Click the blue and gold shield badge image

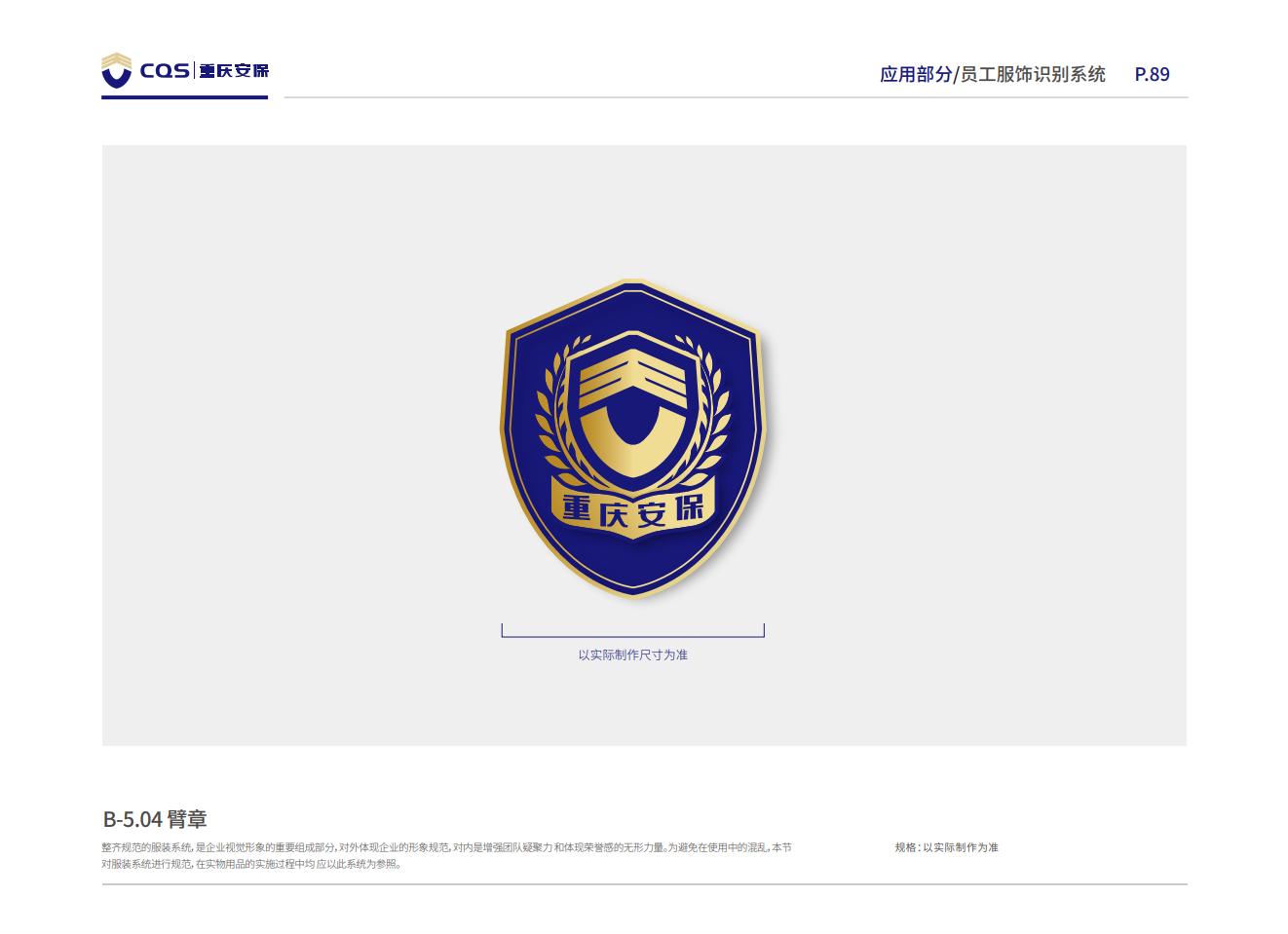point(633,437)
